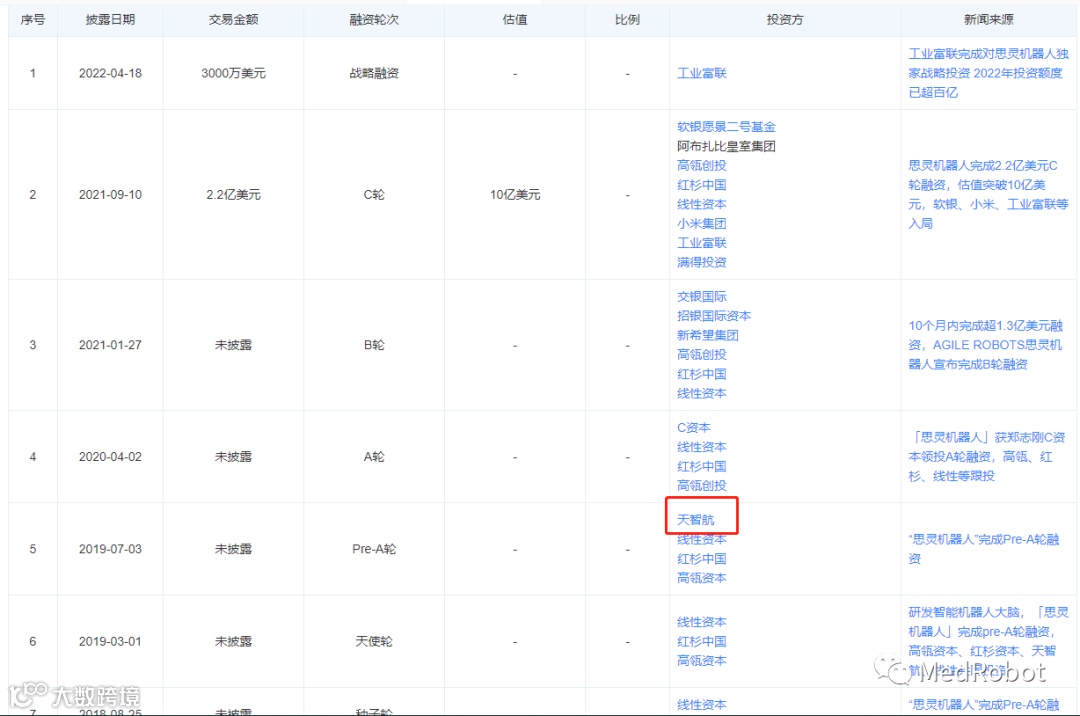Select the Pre-A轮 round cell
1080x716 pixels.
click(374, 549)
